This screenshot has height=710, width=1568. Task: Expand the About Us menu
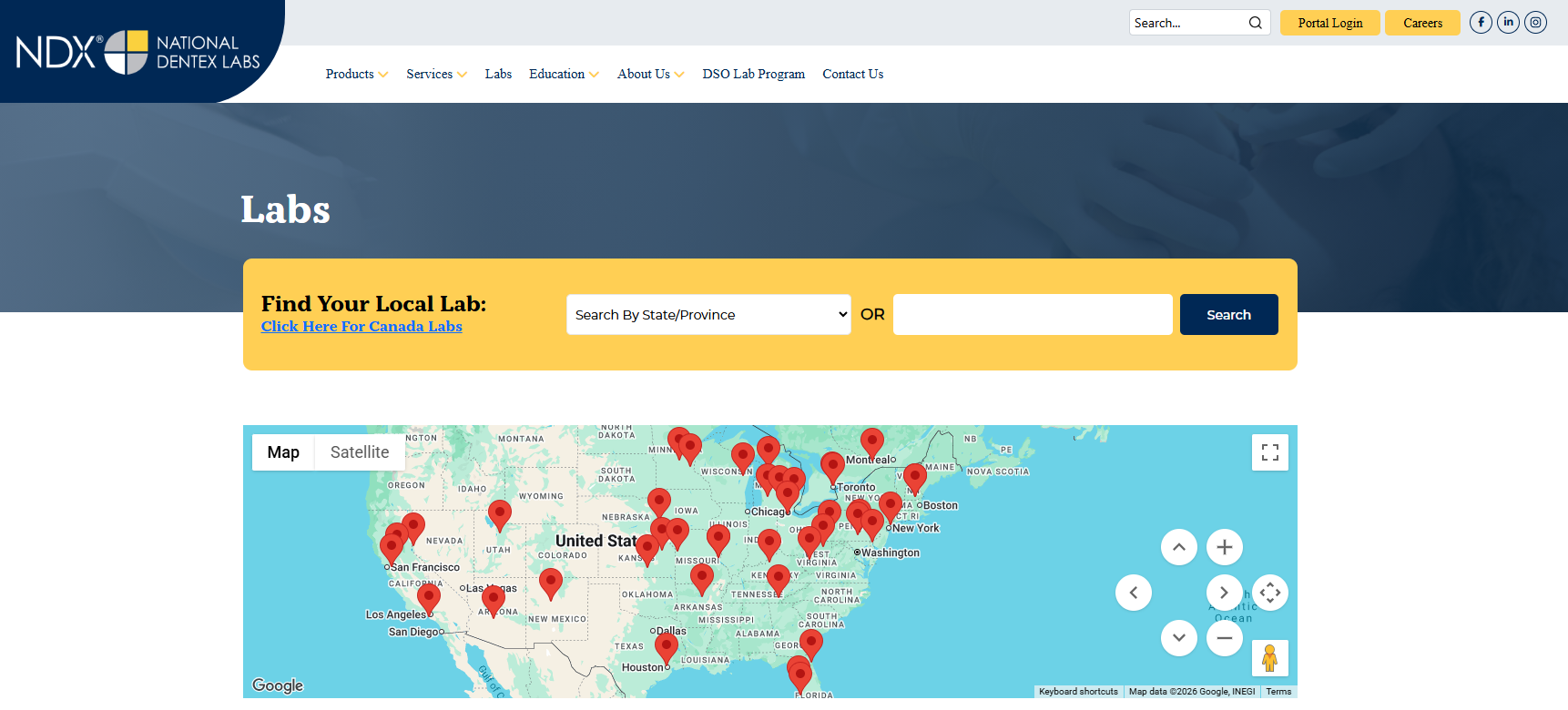[651, 74]
